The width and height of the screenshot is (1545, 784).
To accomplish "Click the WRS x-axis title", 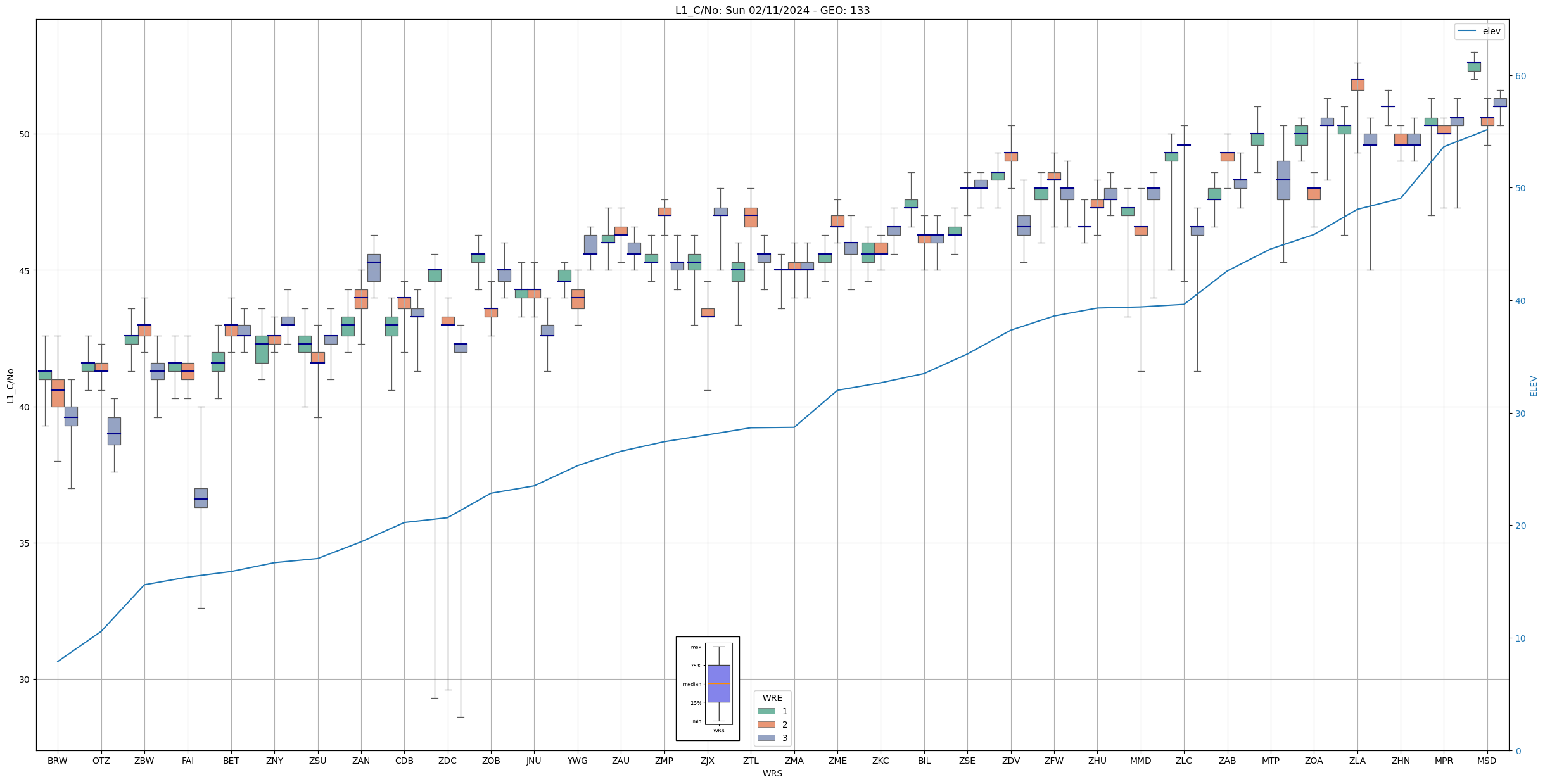I will coord(772,773).
